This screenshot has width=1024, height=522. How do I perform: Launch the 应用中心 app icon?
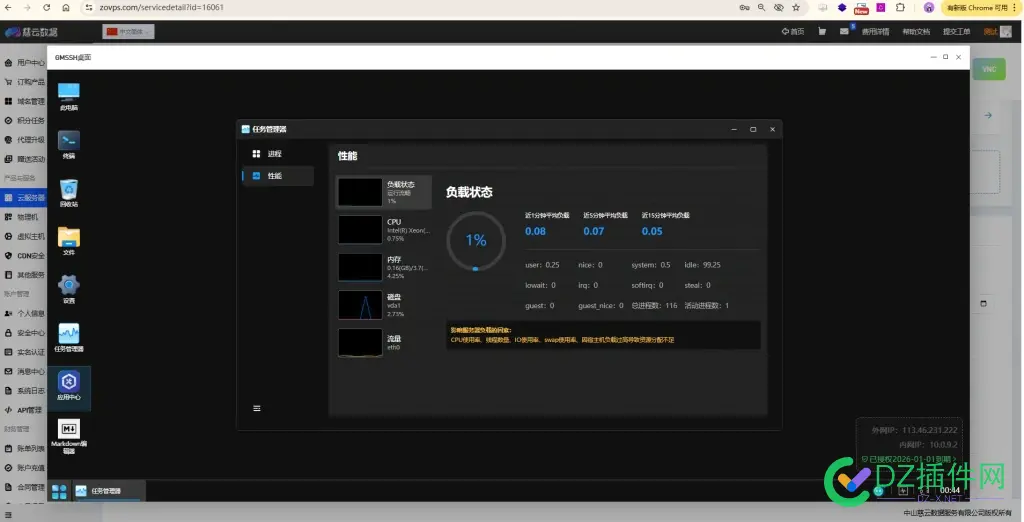69,386
